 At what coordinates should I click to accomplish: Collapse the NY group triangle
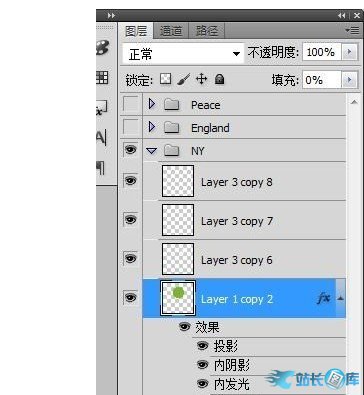click(152, 151)
